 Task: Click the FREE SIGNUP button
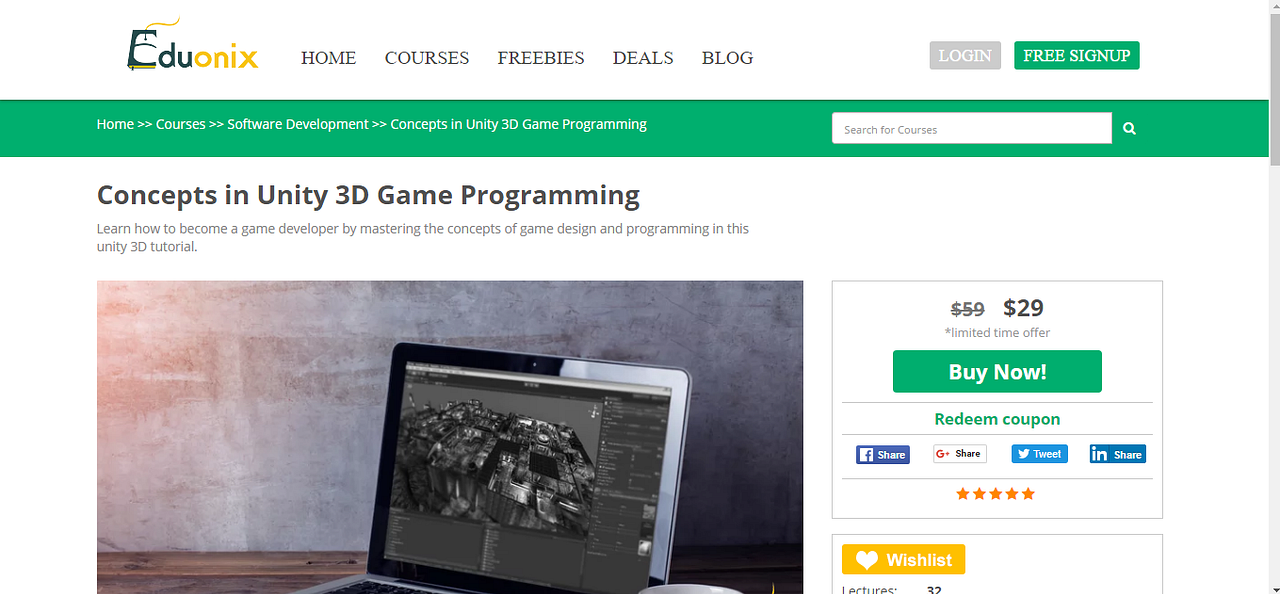[x=1076, y=55]
